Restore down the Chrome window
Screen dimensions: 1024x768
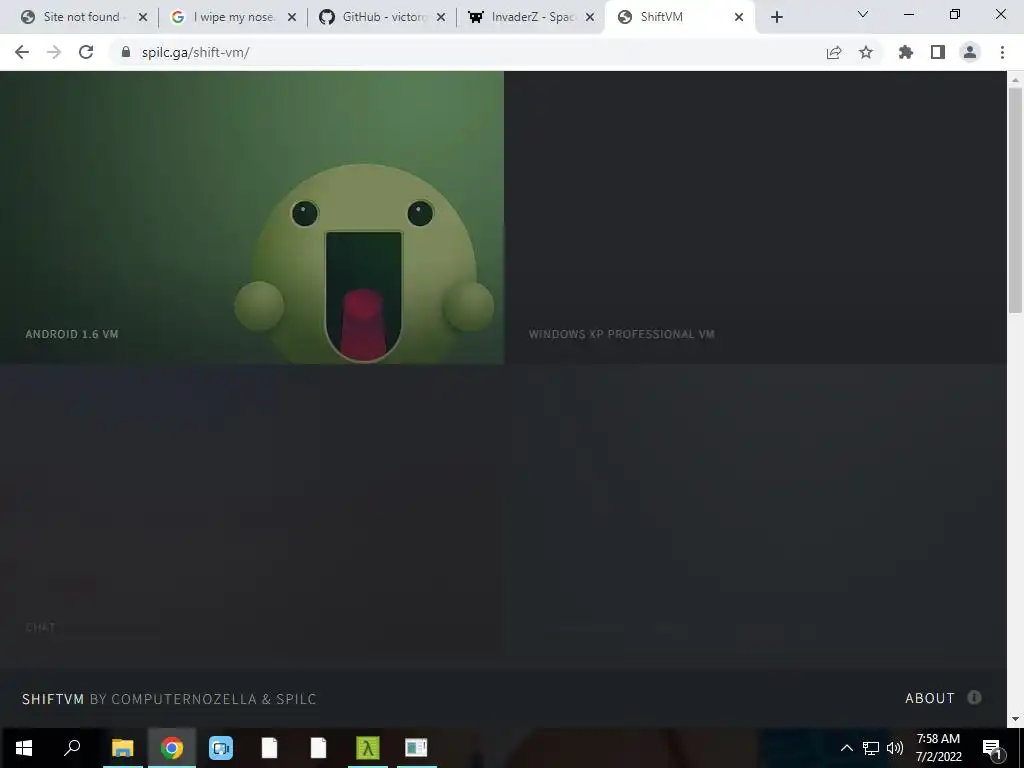[954, 14]
